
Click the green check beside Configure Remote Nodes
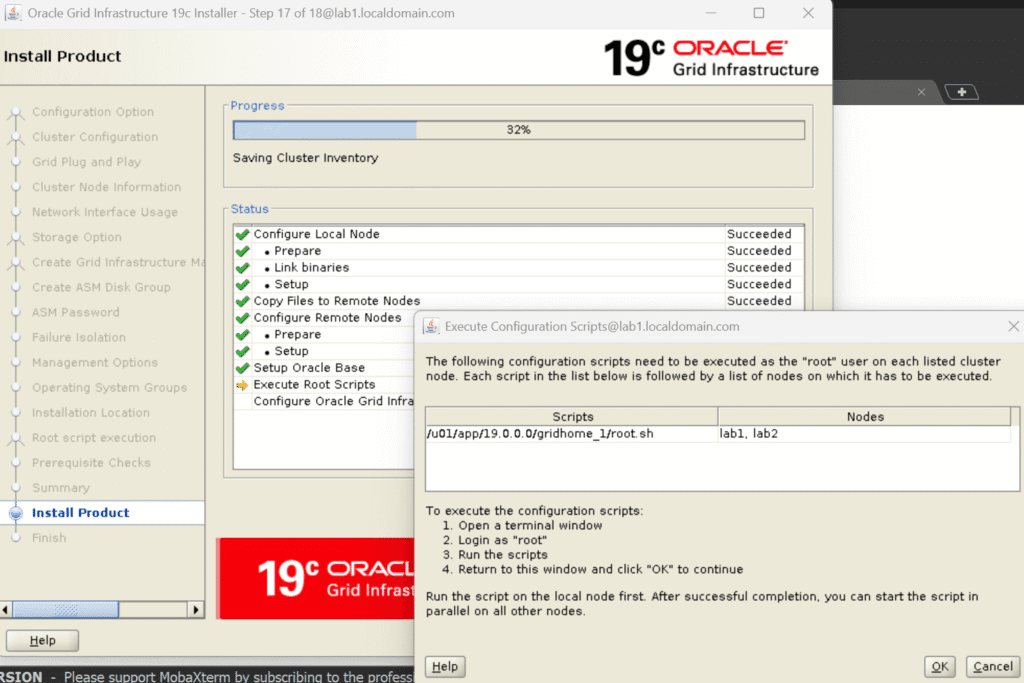coord(242,318)
